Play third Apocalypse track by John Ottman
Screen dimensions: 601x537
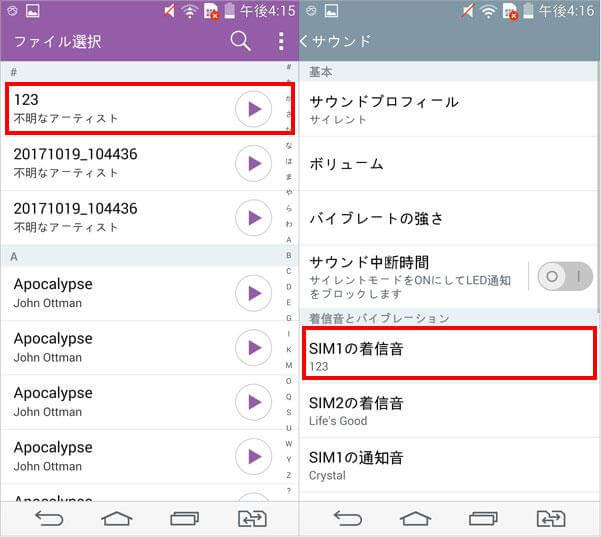[x=253, y=402]
